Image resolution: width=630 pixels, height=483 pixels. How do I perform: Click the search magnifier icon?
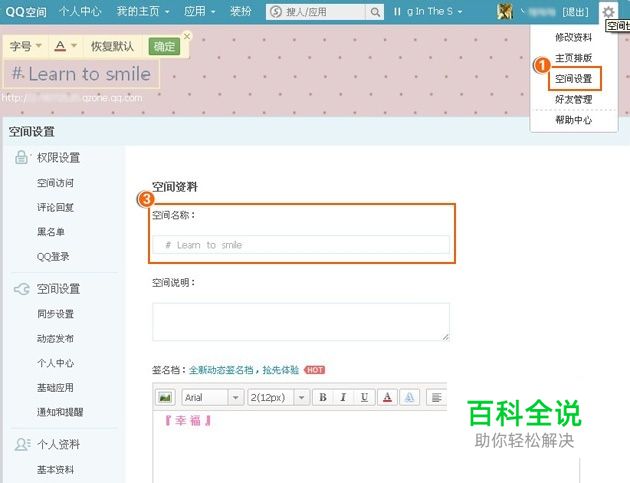click(375, 12)
